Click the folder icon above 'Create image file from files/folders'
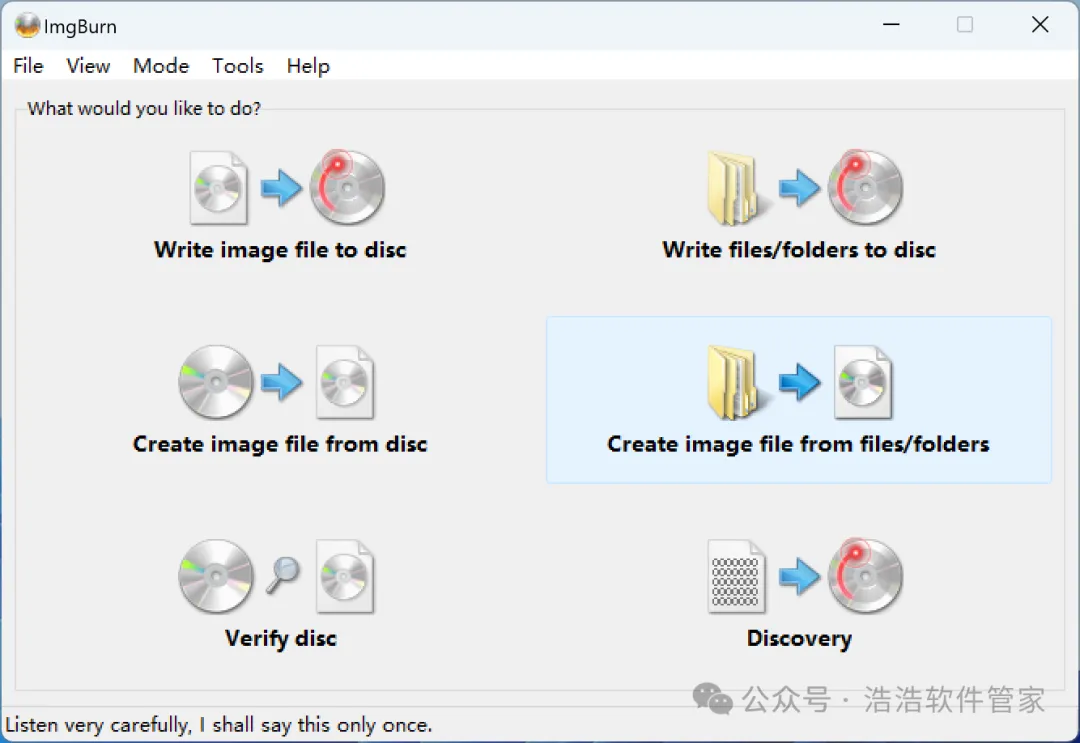The image size is (1080, 743). [737, 383]
